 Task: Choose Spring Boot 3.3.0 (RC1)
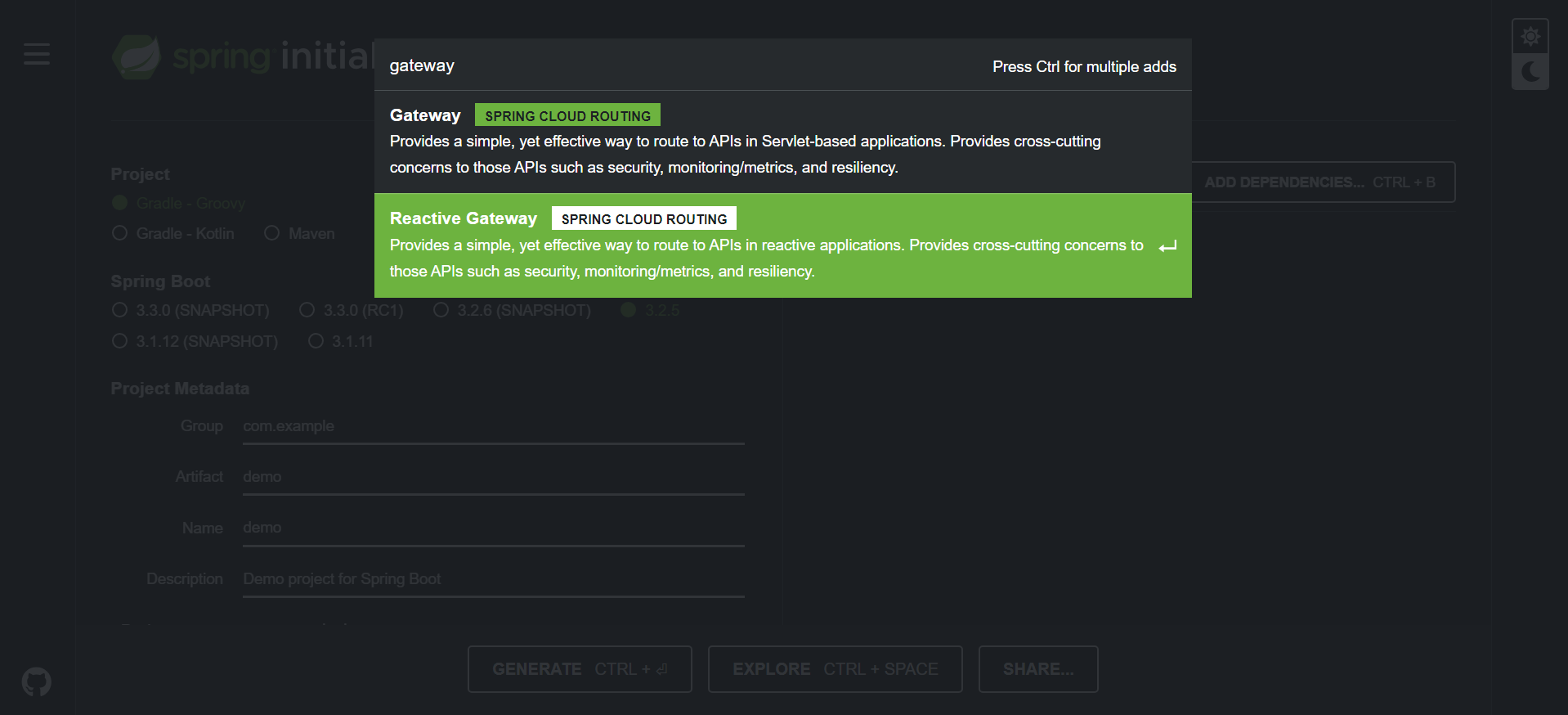(352, 310)
